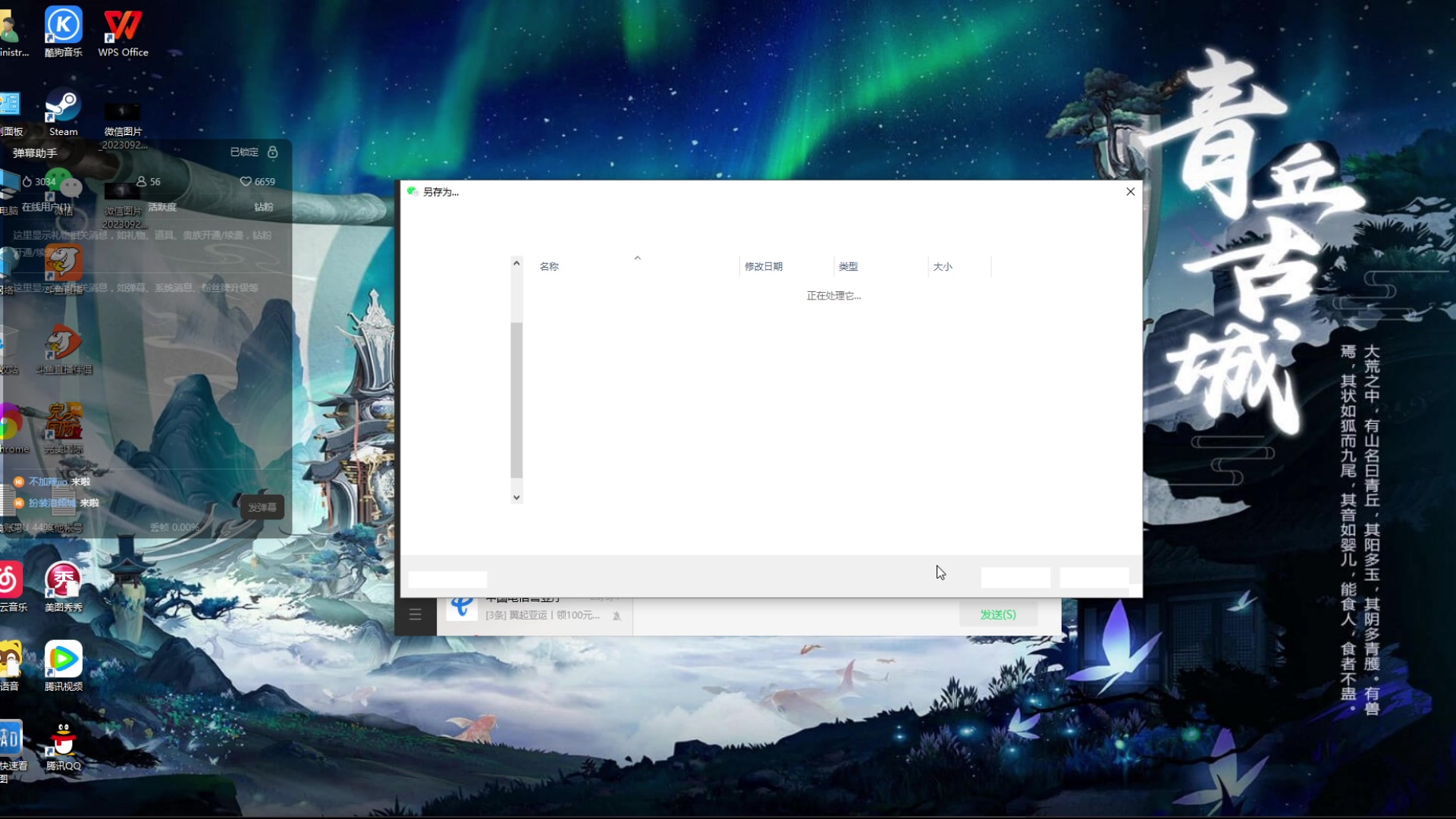Click 弹弓助手 app in taskbar
Image resolution: width=1456 pixels, height=819 pixels.
coord(34,152)
